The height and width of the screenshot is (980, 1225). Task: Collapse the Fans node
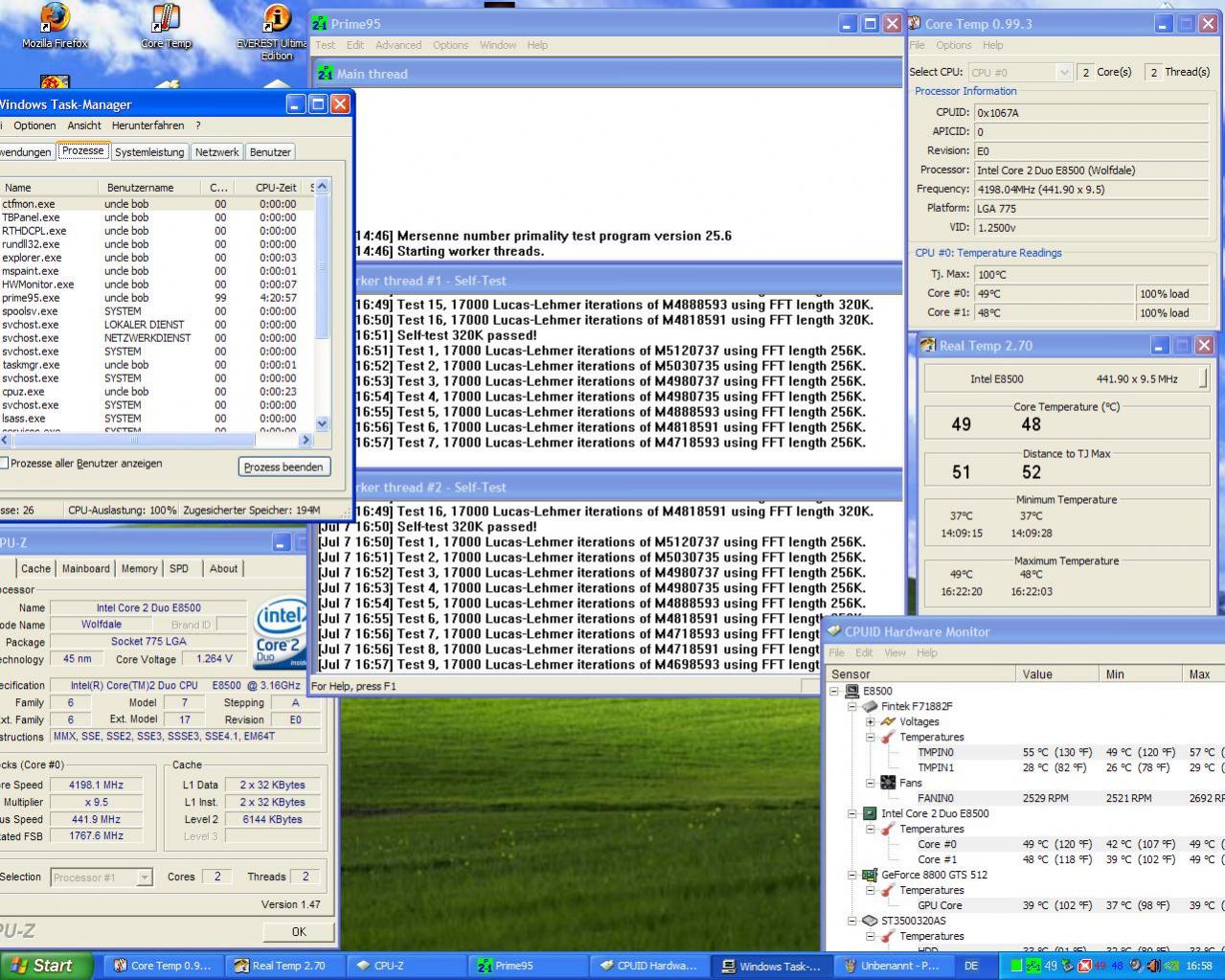coord(871,783)
